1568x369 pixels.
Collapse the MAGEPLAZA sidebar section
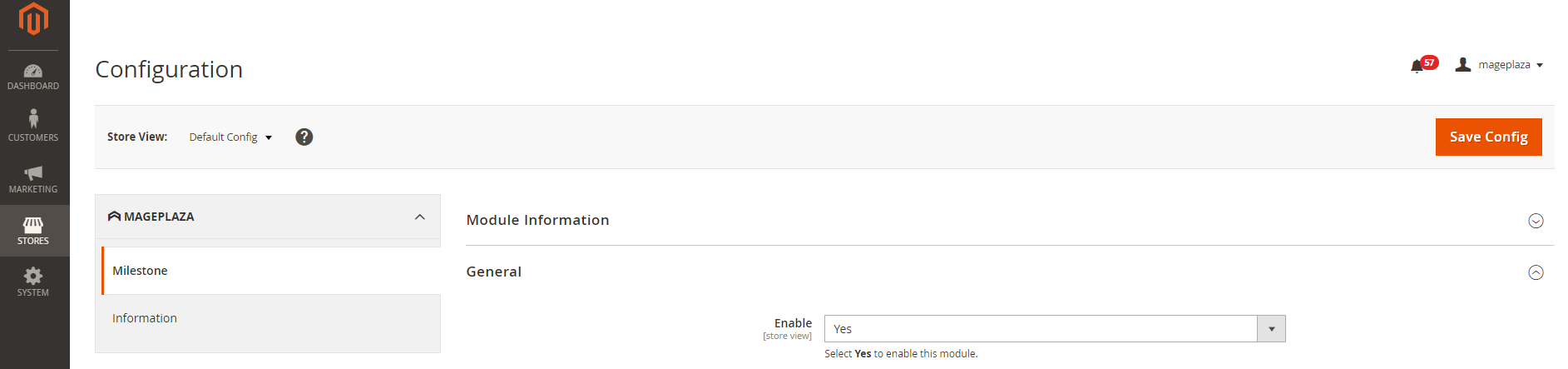pos(420,217)
